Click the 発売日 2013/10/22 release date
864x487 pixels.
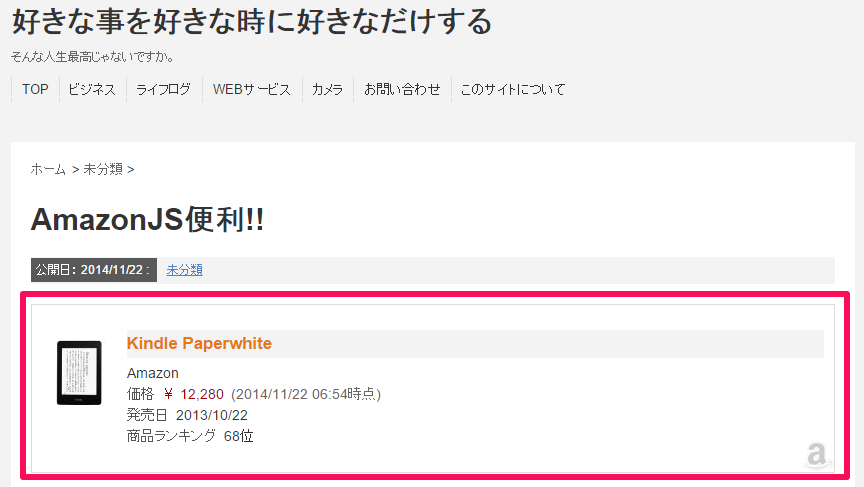click(187, 415)
